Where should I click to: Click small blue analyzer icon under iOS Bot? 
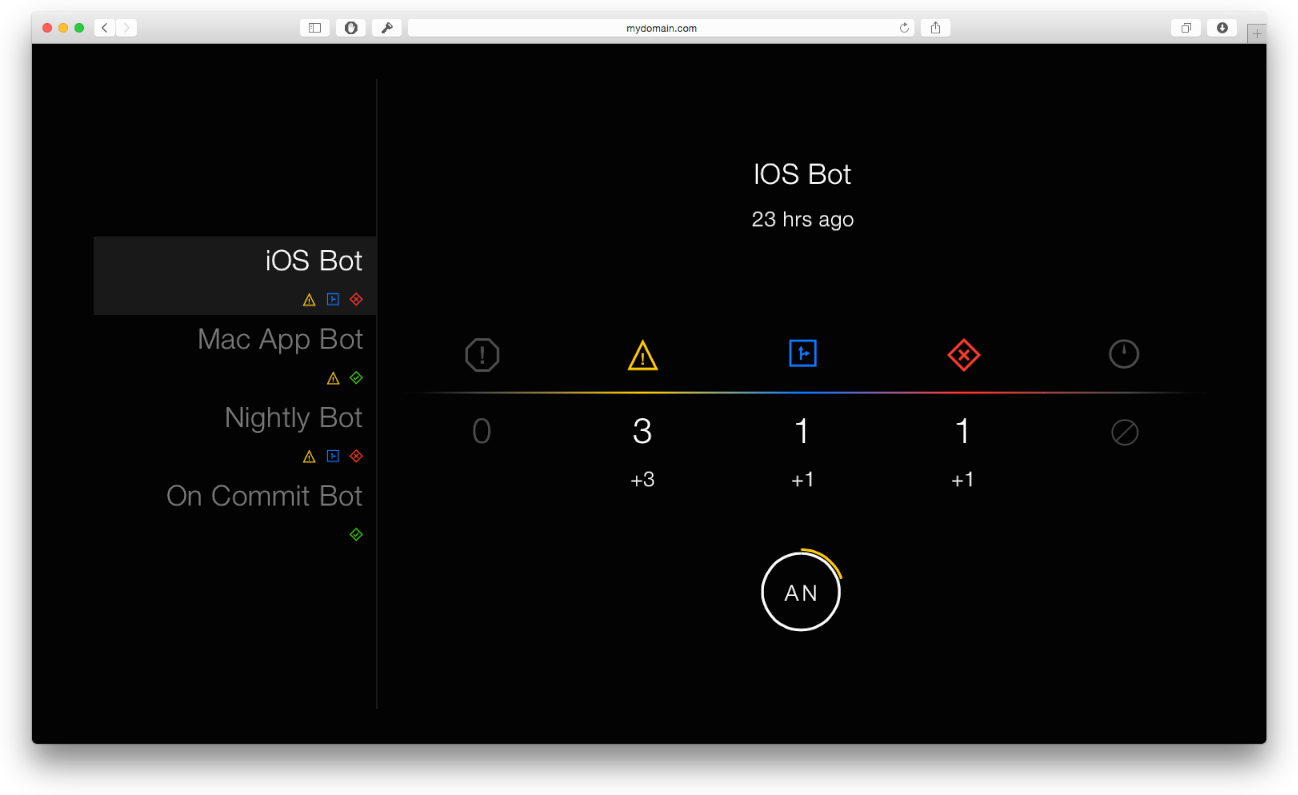333,299
